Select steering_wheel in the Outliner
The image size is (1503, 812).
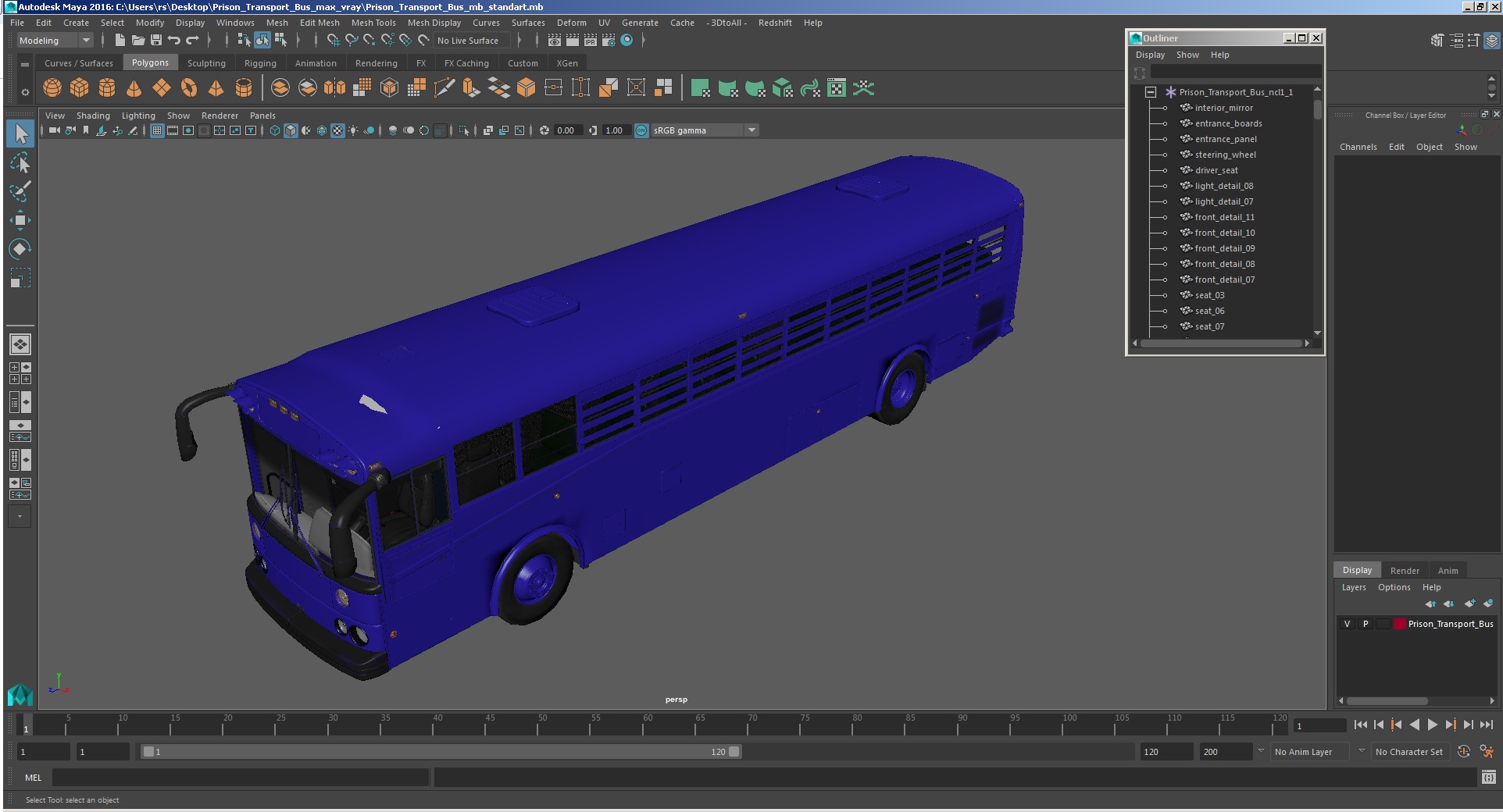tap(1225, 155)
